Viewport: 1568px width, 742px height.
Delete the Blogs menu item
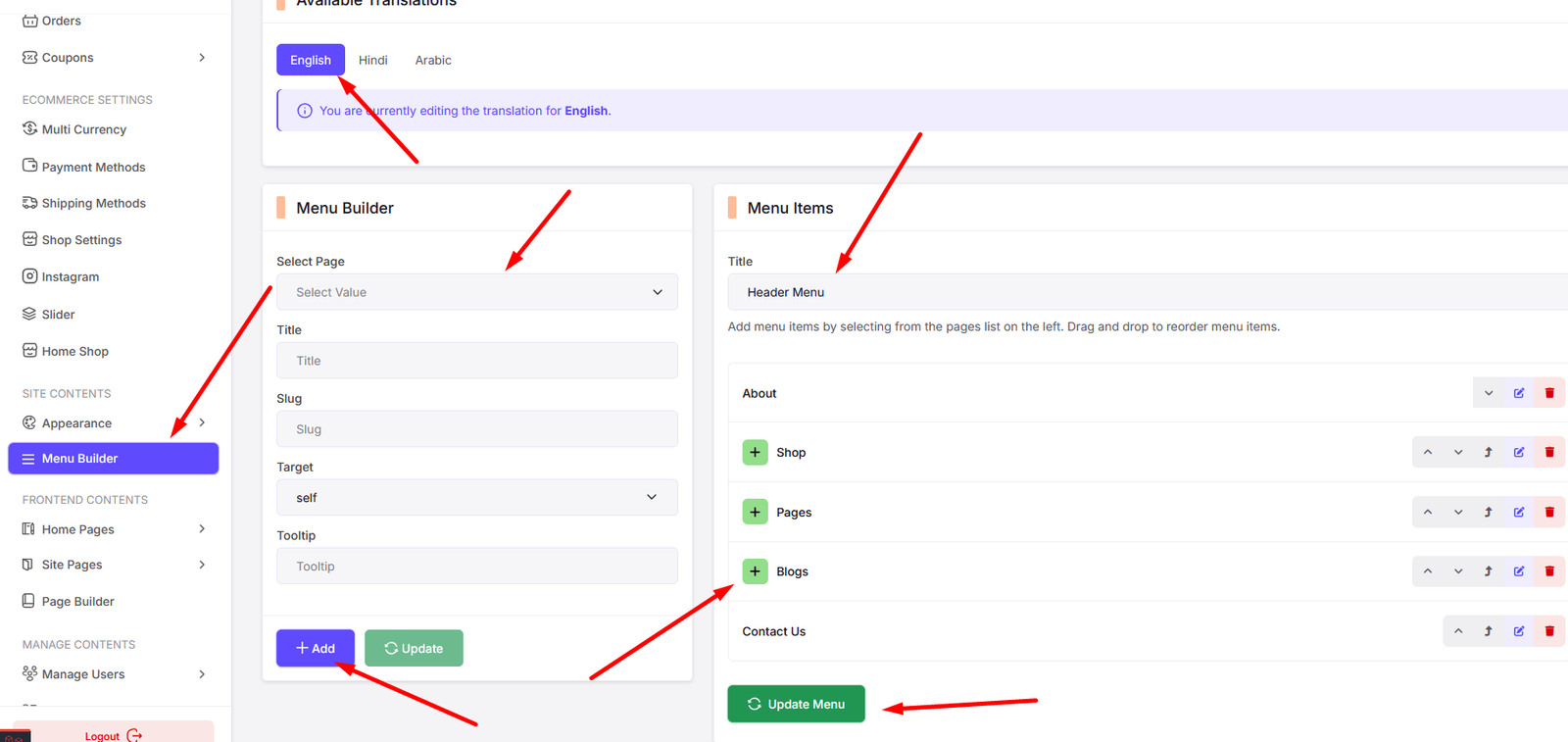1549,571
